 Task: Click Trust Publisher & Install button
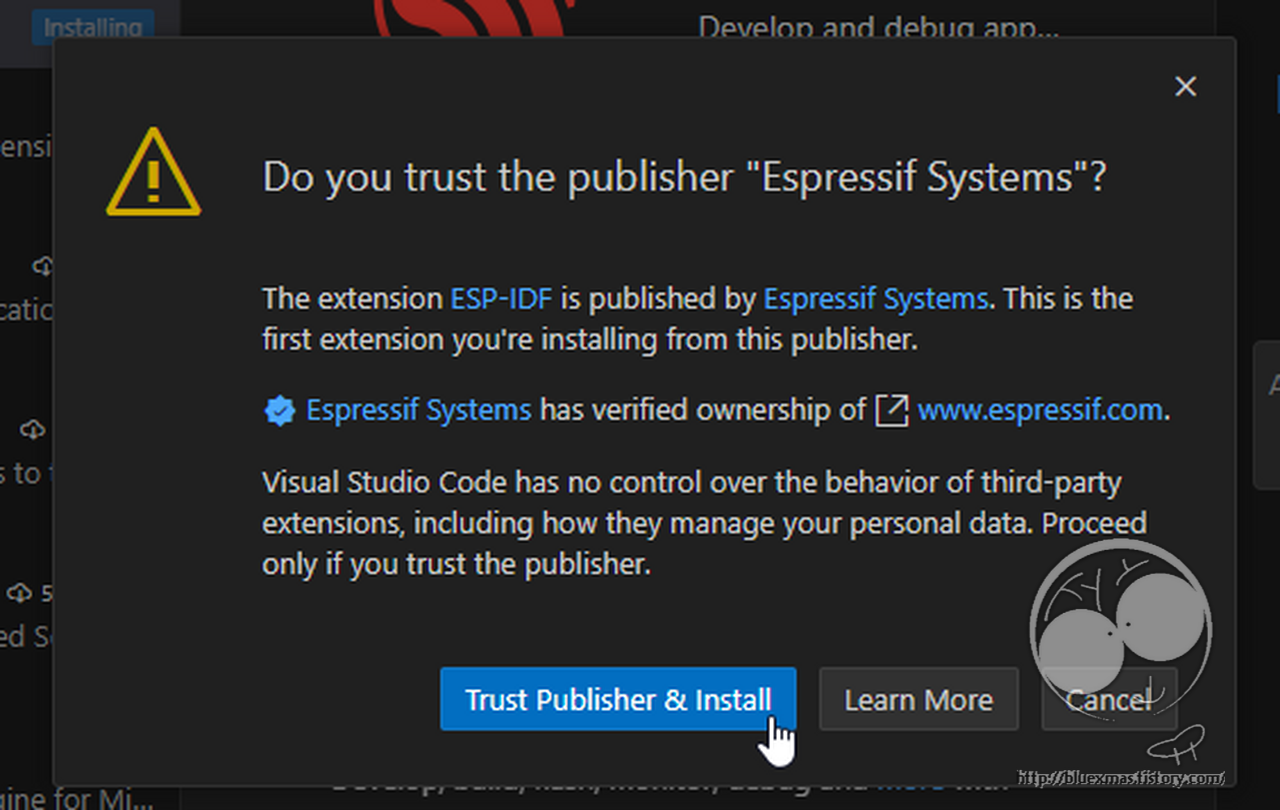point(618,699)
